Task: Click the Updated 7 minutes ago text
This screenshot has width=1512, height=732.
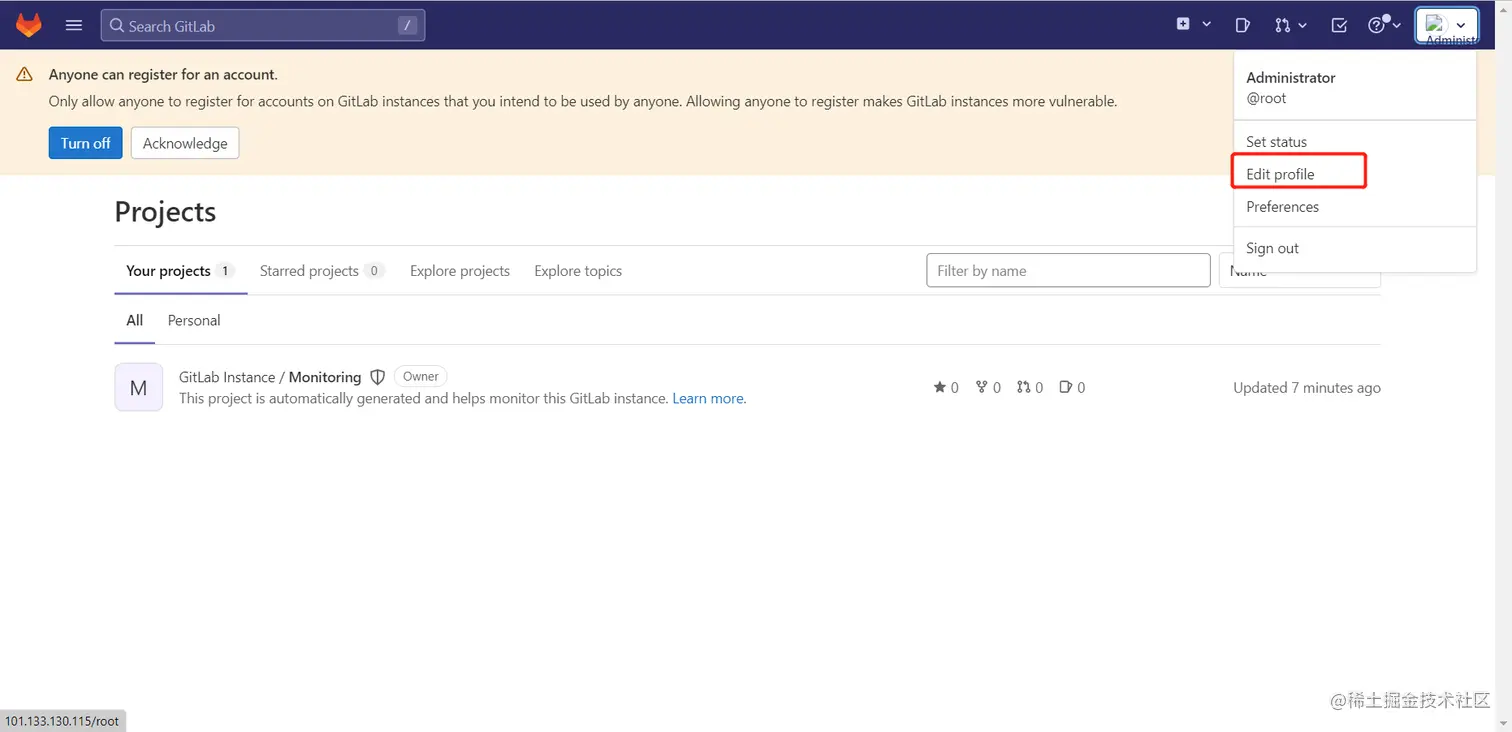Action: (x=1307, y=388)
